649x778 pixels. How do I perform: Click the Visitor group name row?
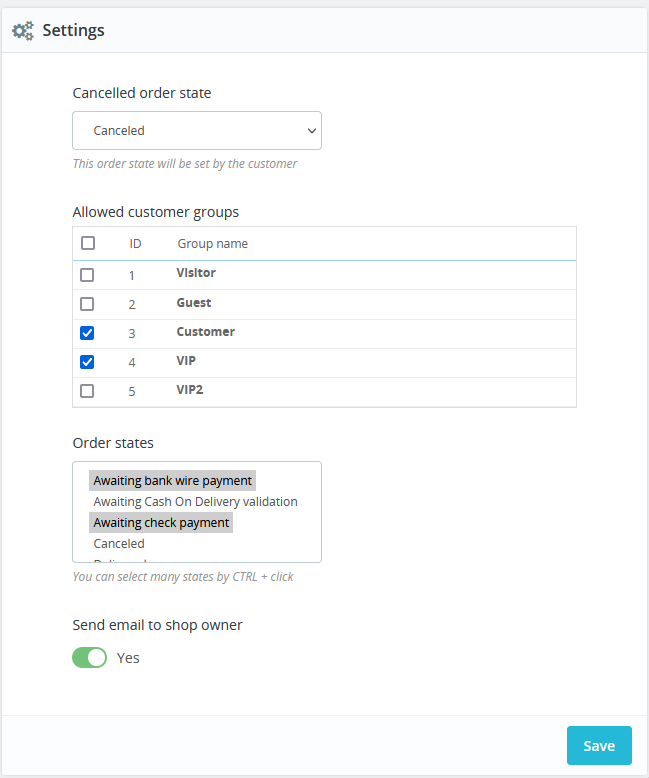coord(196,273)
